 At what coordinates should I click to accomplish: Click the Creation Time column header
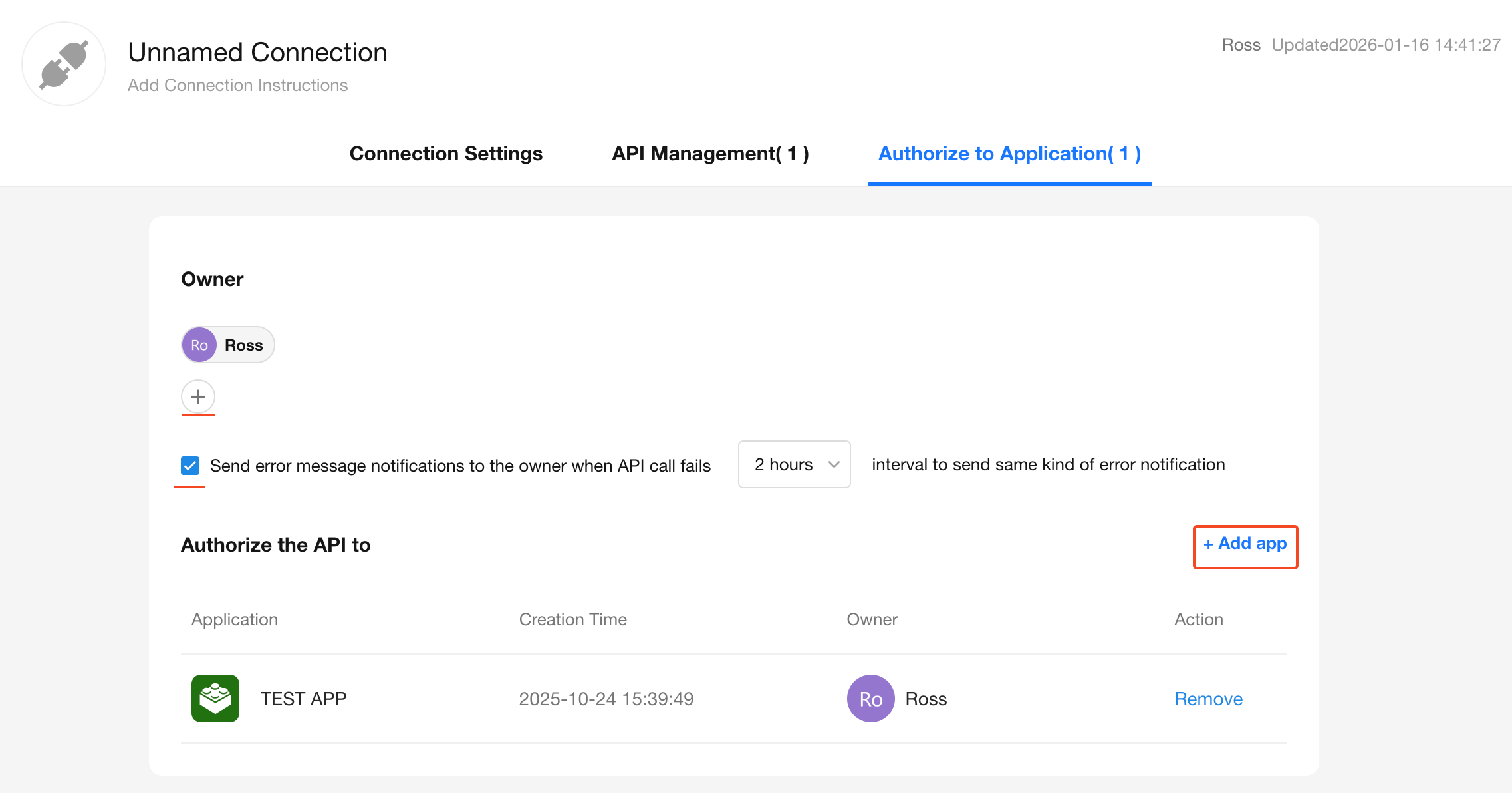point(572,619)
